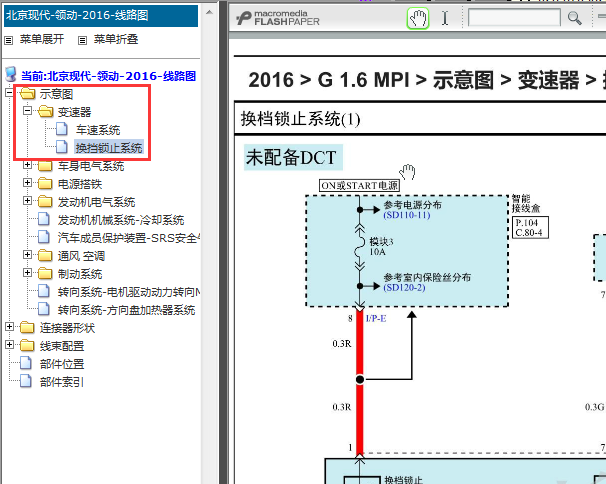Open 转向系统-电机驱动动力转向 page
The image size is (606, 484).
tap(129, 292)
